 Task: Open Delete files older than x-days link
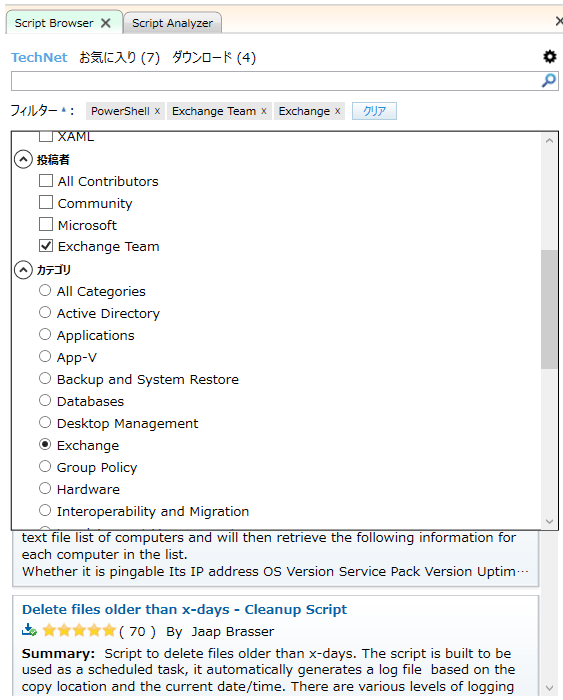pyautogui.click(x=184, y=609)
